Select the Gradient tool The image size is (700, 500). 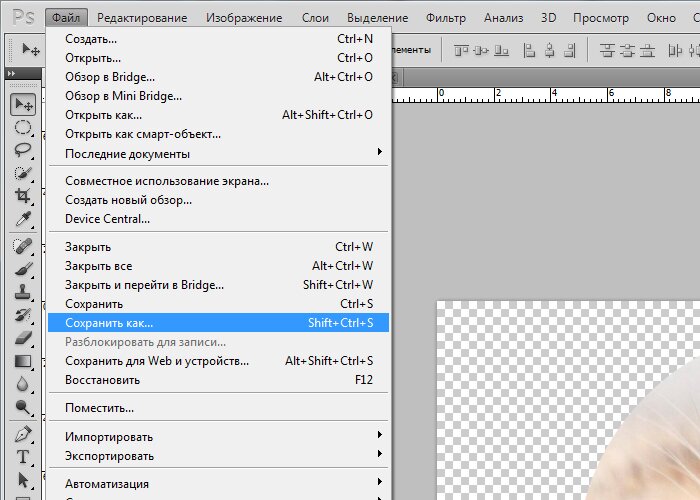(23, 361)
